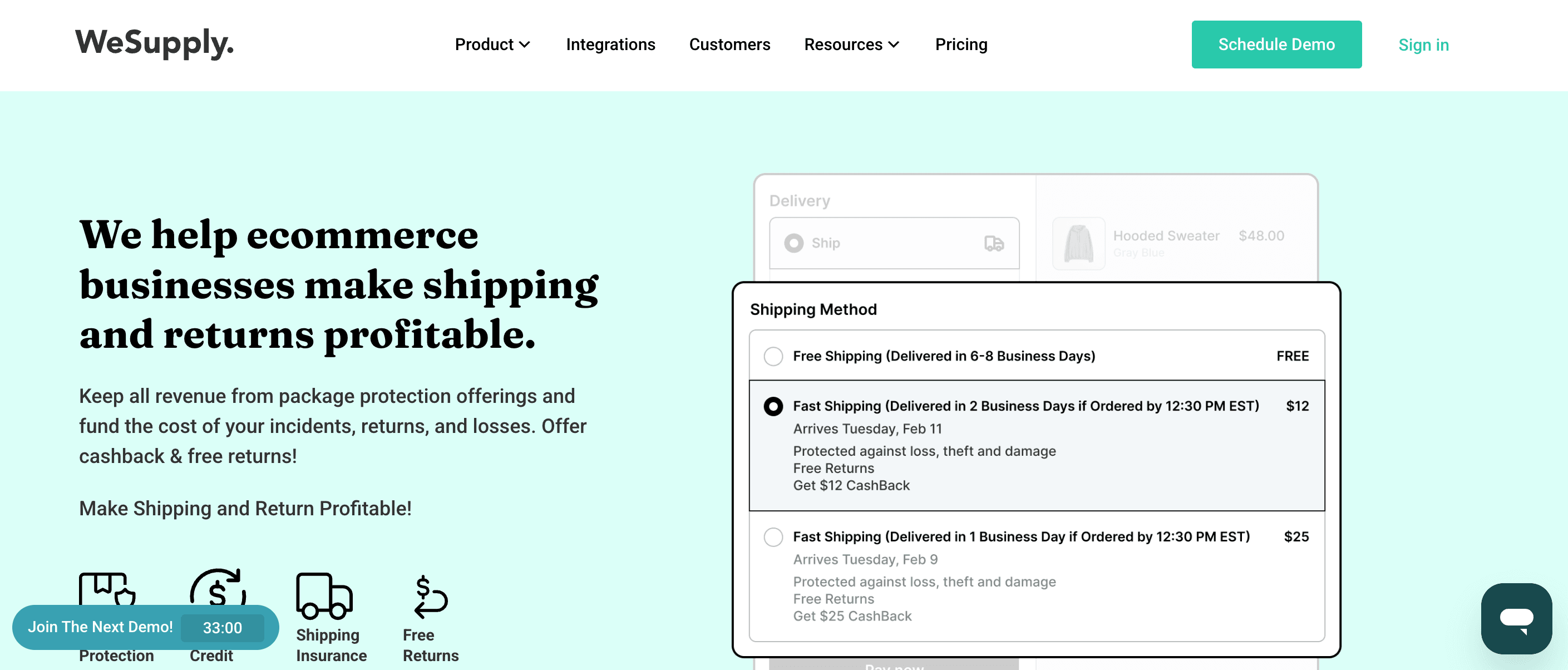This screenshot has width=1568, height=670.
Task: Click the package protection box icon
Action: [x=106, y=588]
